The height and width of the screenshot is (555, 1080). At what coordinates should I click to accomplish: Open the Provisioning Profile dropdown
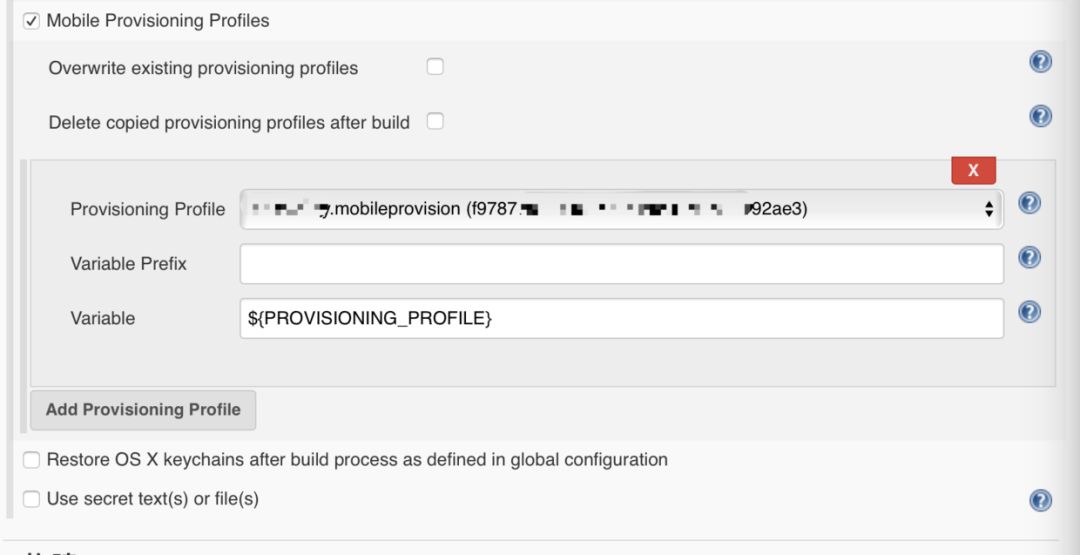point(620,209)
